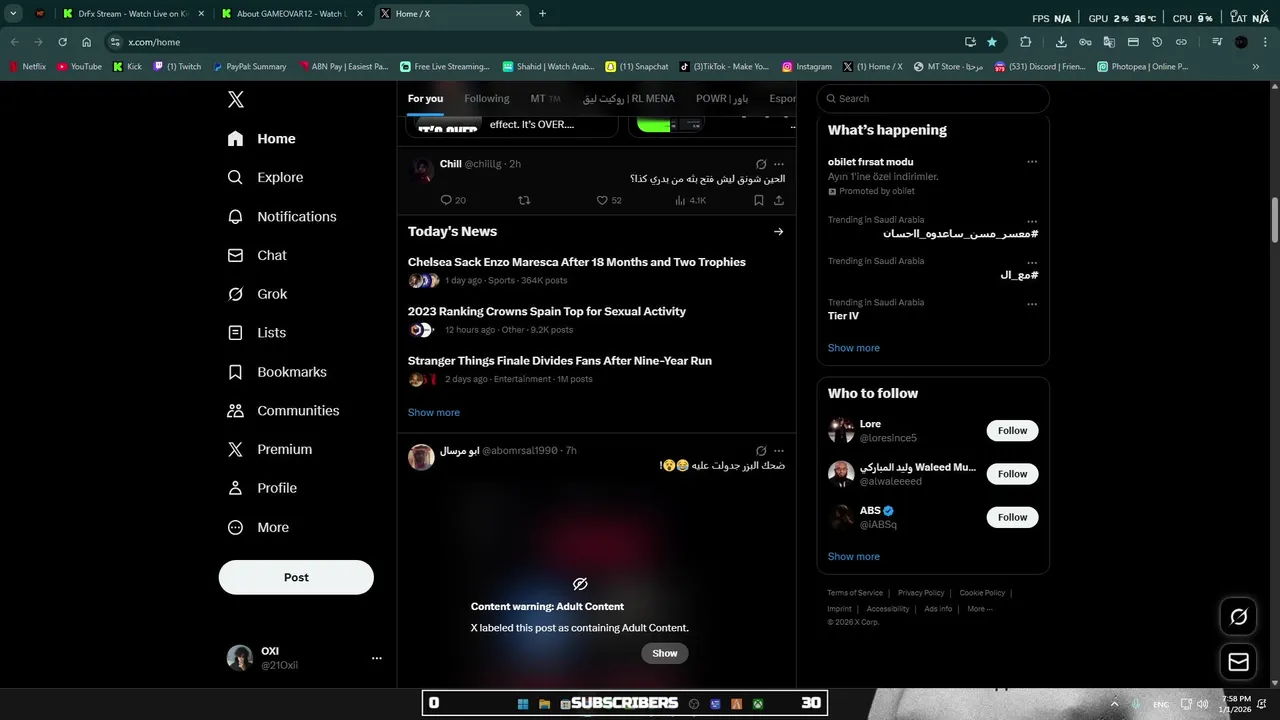The height and width of the screenshot is (720, 1280).
Task: Reload the page in browser
Action: tap(62, 42)
